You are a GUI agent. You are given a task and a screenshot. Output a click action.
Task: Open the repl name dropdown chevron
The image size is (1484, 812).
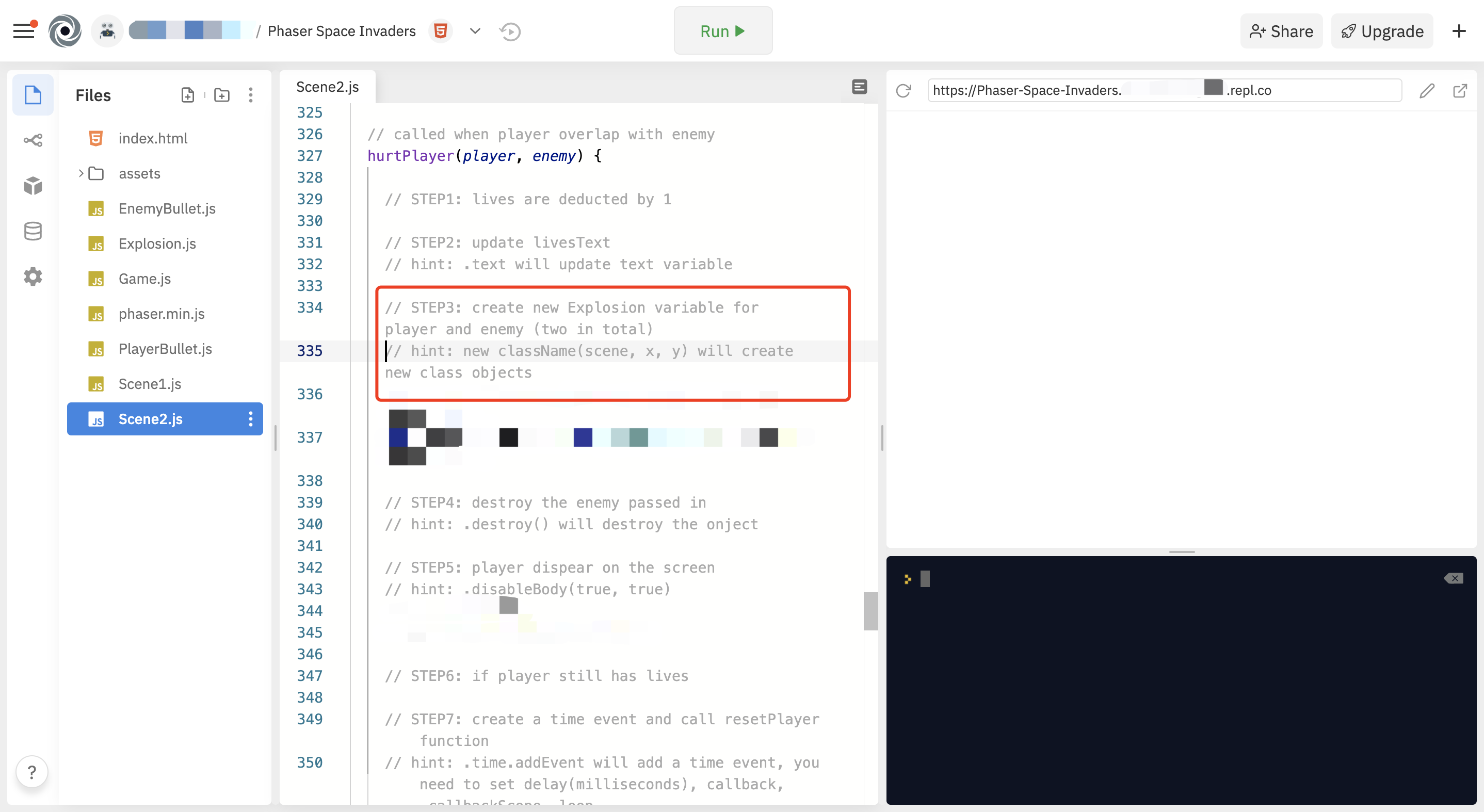475,31
